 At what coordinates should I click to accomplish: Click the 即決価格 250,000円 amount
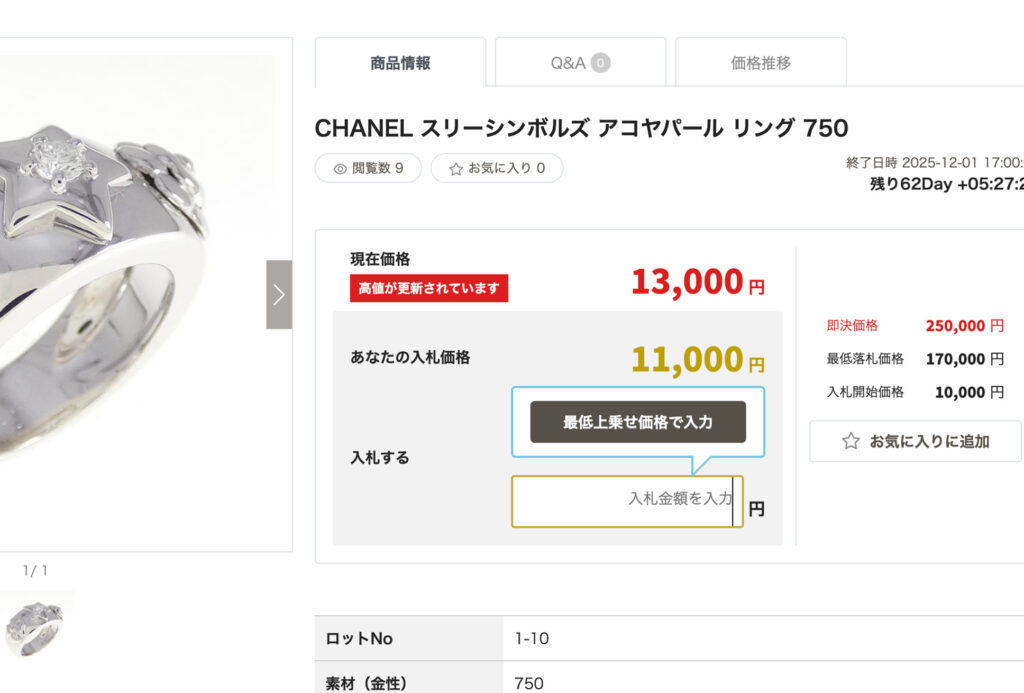tap(964, 326)
